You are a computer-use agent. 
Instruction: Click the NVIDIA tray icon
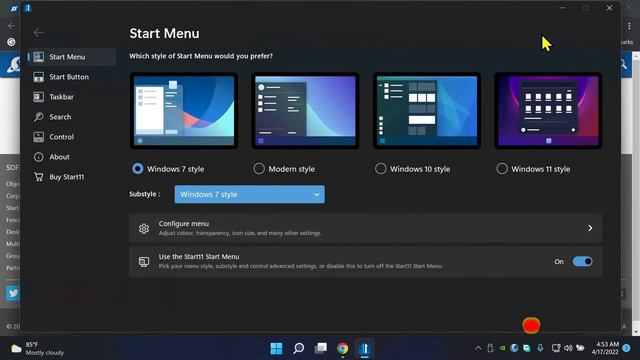pyautogui.click(x=502, y=348)
